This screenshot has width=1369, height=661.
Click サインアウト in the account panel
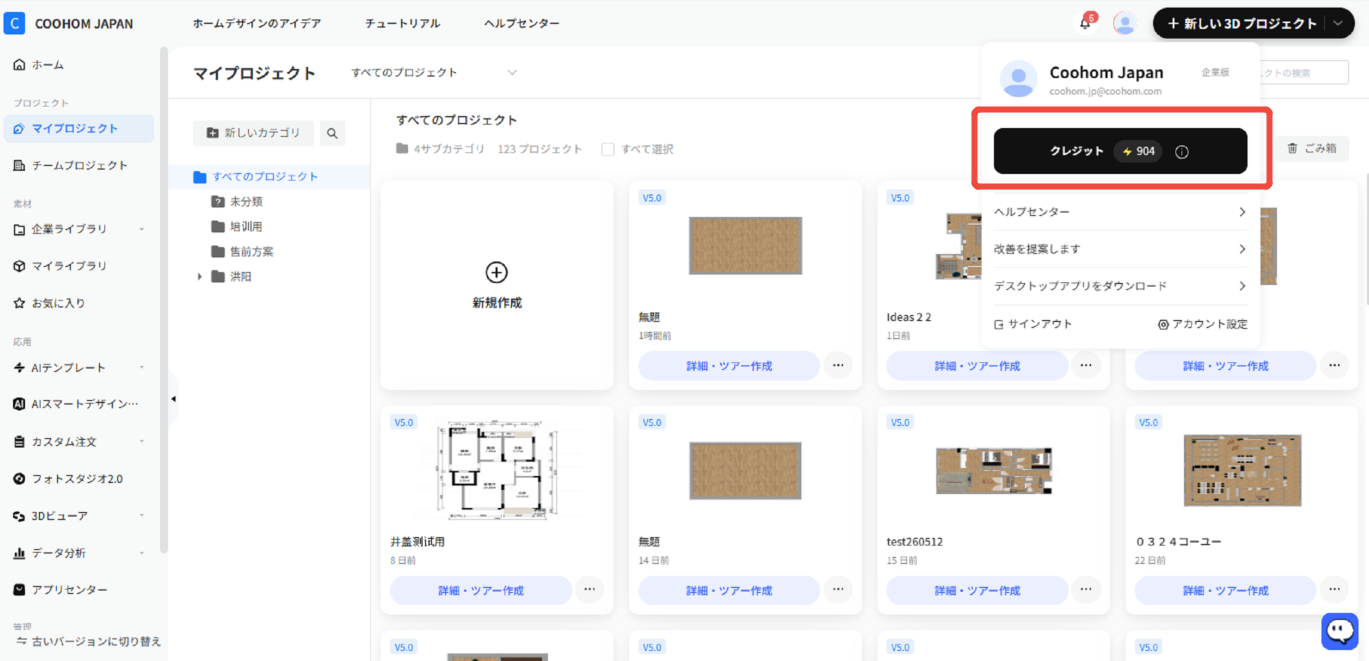tap(1033, 324)
